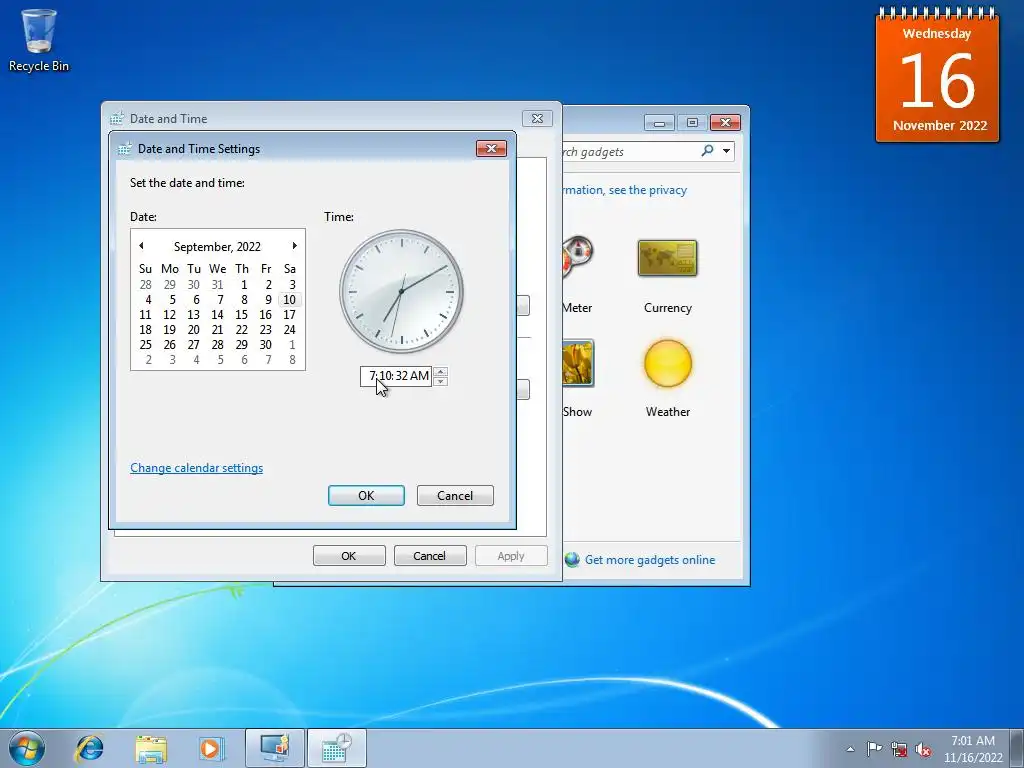This screenshot has height=768, width=1024.
Task: Open the search options dropdown arrow in gadgets window
Action: (726, 151)
